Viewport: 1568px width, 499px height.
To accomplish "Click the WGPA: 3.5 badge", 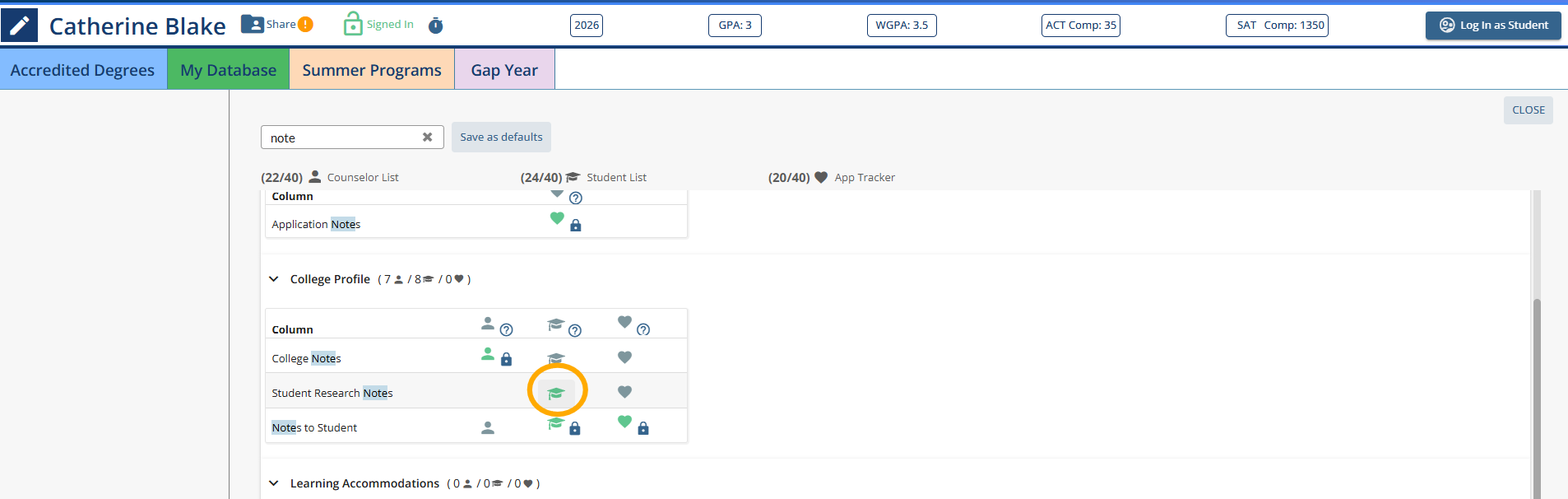I will [902, 26].
